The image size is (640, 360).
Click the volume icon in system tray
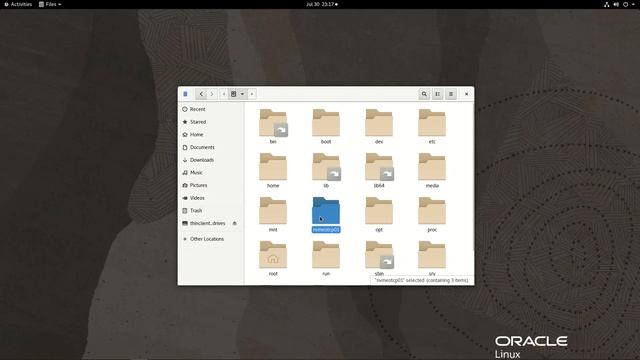tap(616, 4)
